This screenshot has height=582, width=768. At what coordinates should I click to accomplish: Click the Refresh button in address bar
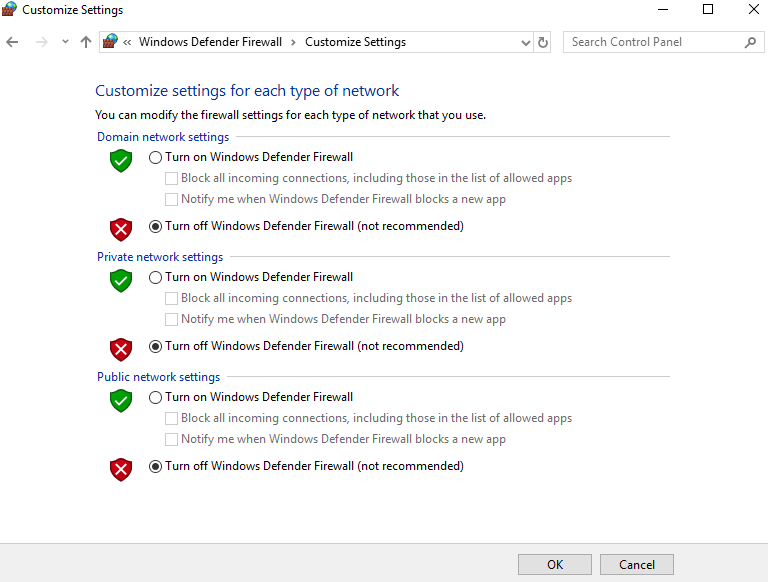coord(543,42)
